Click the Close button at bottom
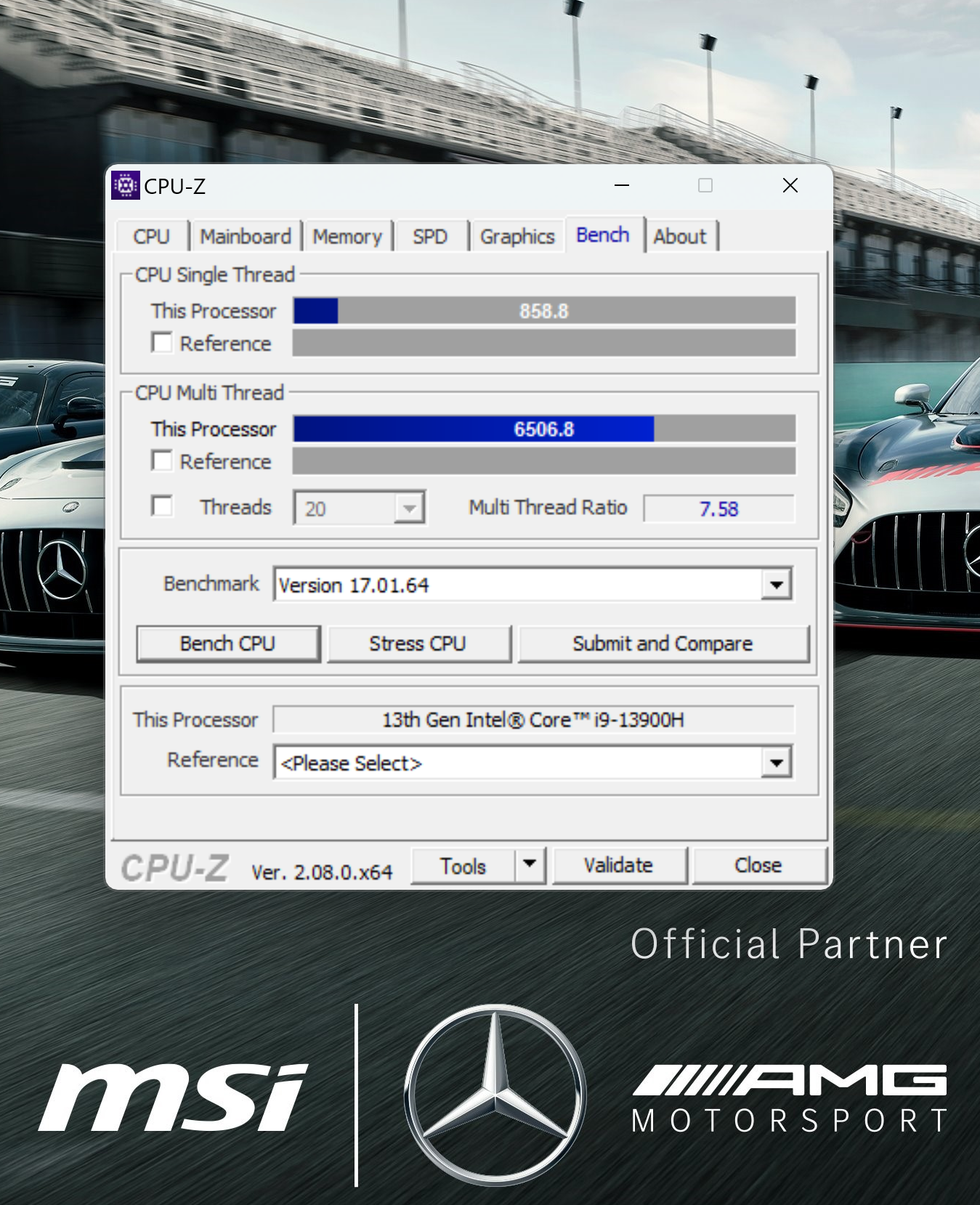This screenshot has height=1205, width=980. pyautogui.click(x=758, y=865)
